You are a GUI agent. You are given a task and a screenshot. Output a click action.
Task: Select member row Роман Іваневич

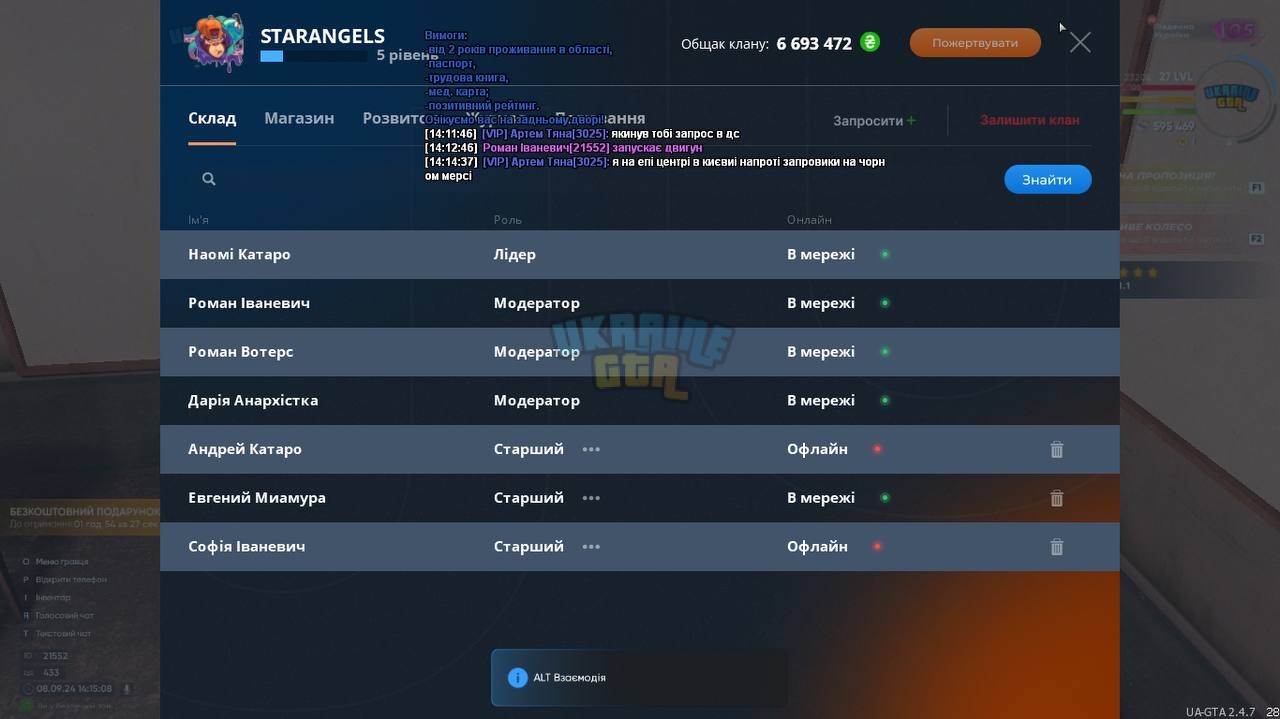(x=640, y=303)
